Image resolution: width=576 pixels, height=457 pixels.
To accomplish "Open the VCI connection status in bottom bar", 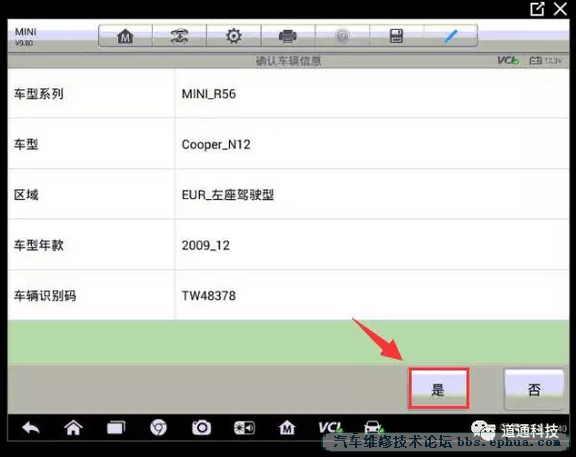I will click(331, 428).
